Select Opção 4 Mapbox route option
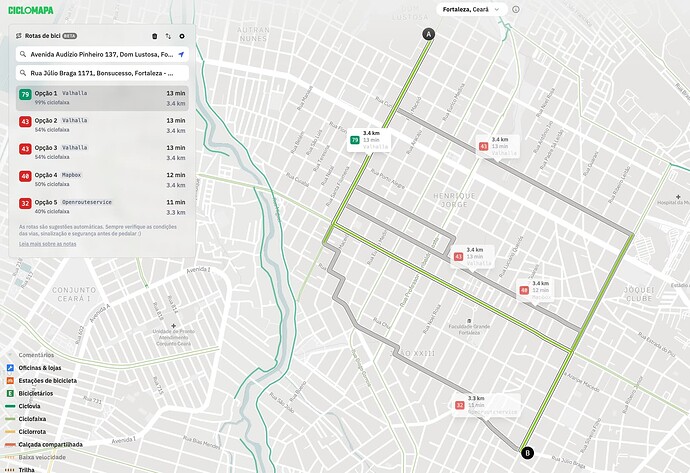Screen dimensions: 690x473 click(102, 180)
